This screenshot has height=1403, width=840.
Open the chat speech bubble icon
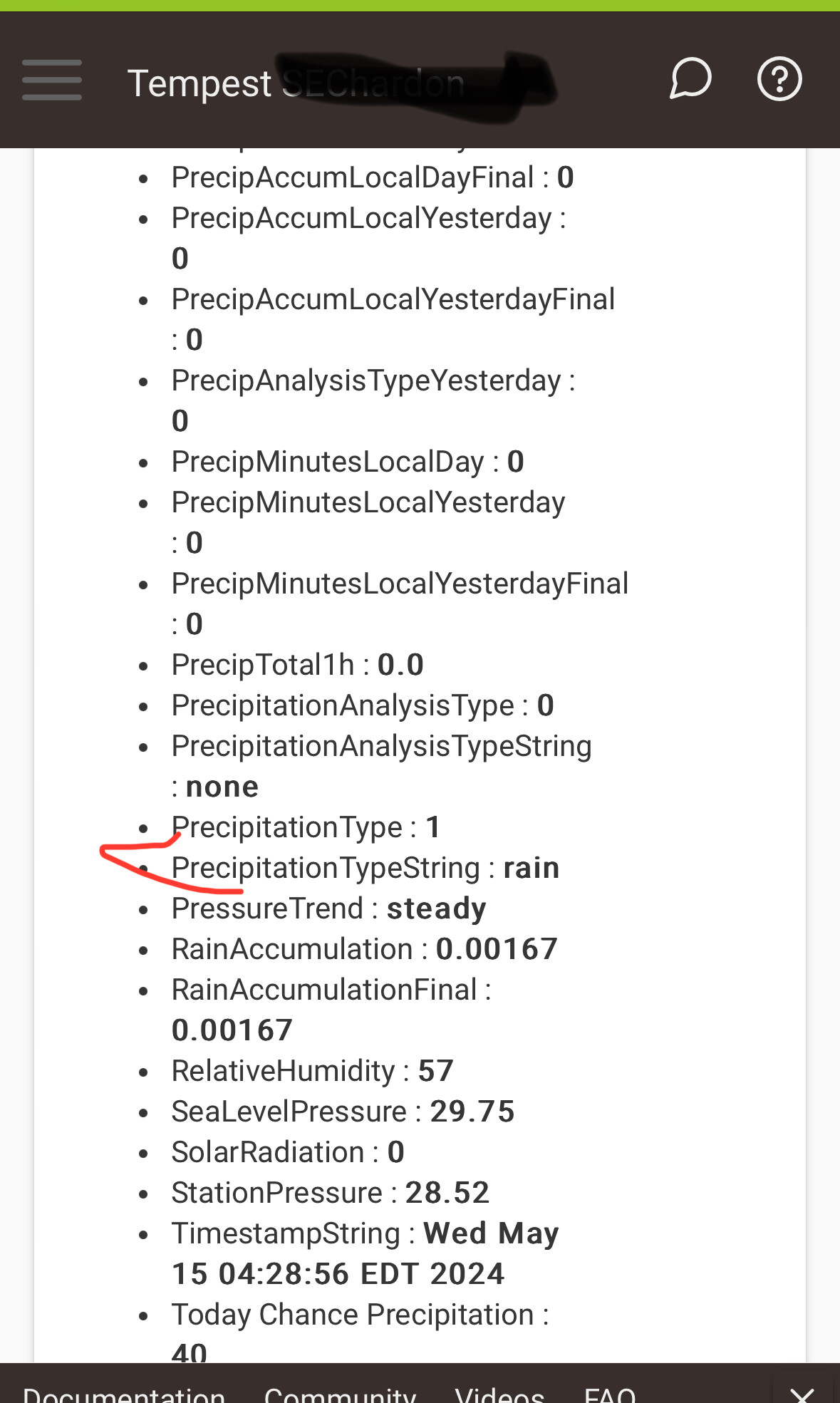[690, 78]
